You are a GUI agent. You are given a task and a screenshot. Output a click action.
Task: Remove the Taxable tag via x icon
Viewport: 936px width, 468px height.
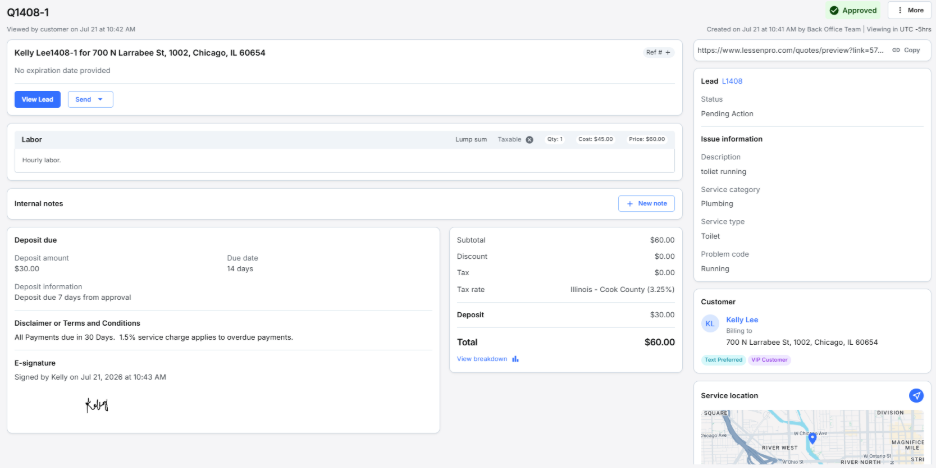click(529, 139)
